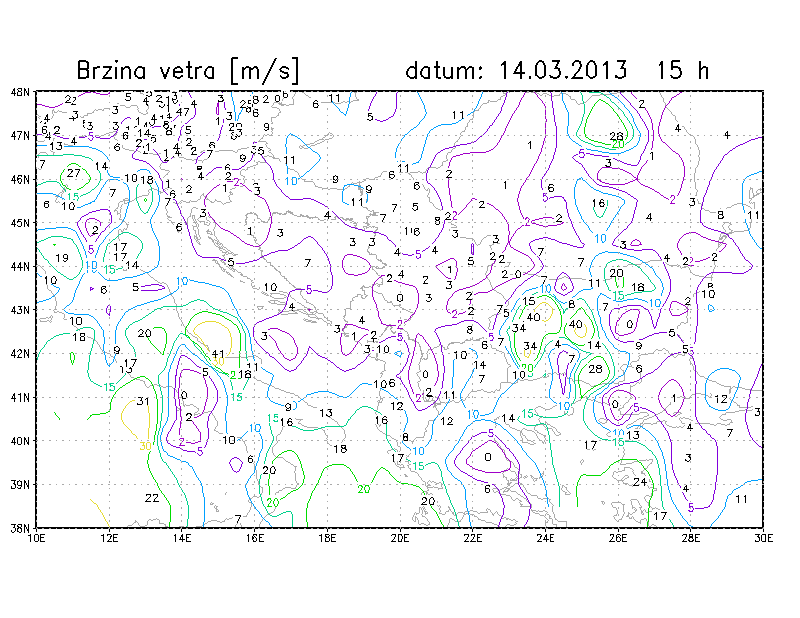Click the wind speed value 31

(x=143, y=401)
